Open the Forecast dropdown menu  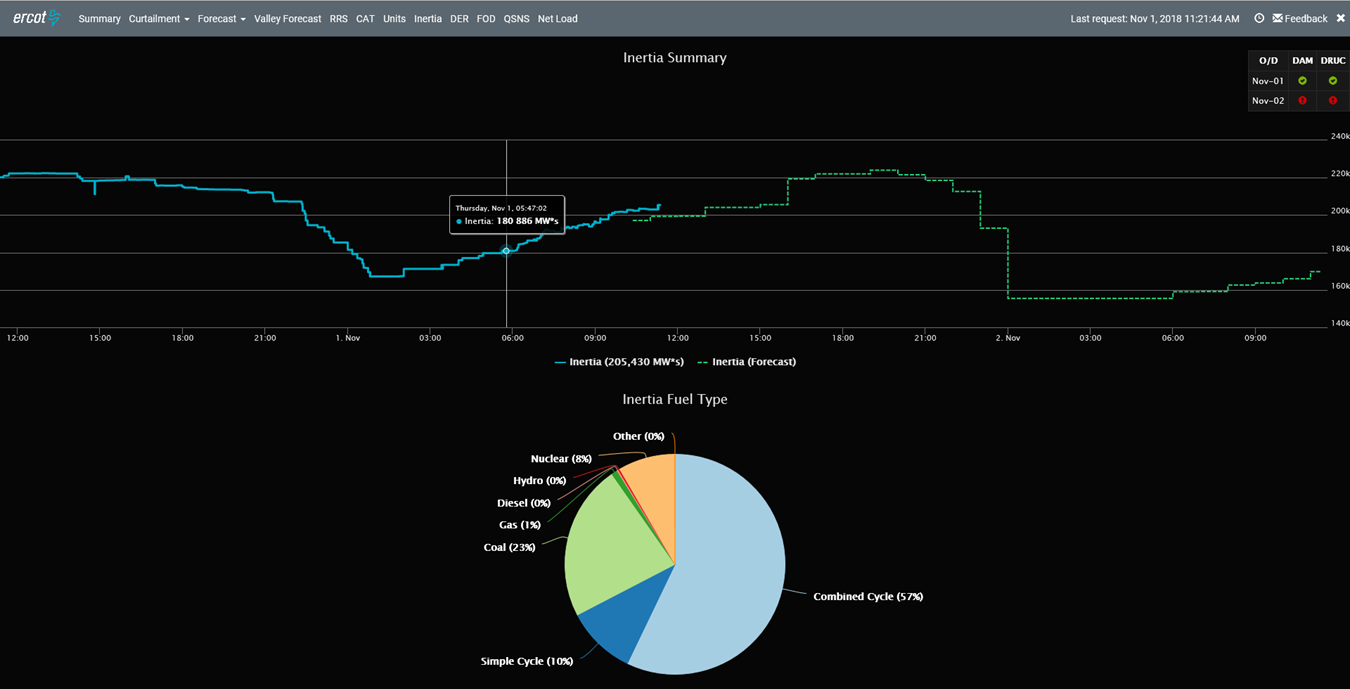(220, 18)
